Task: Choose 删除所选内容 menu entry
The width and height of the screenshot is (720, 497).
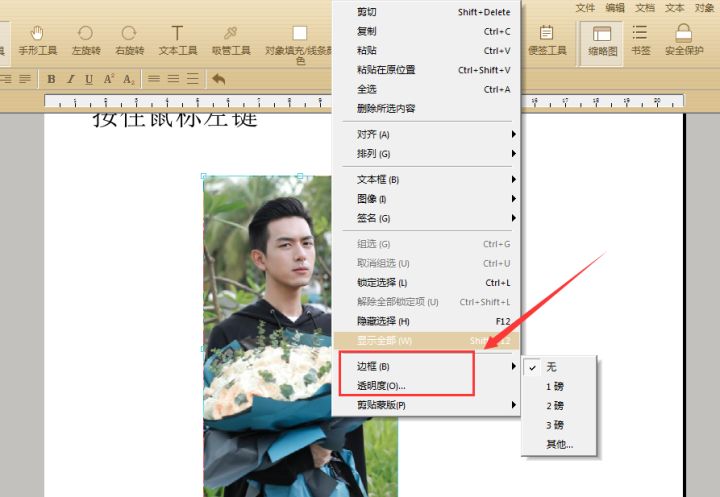Action: pyautogui.click(x=427, y=108)
